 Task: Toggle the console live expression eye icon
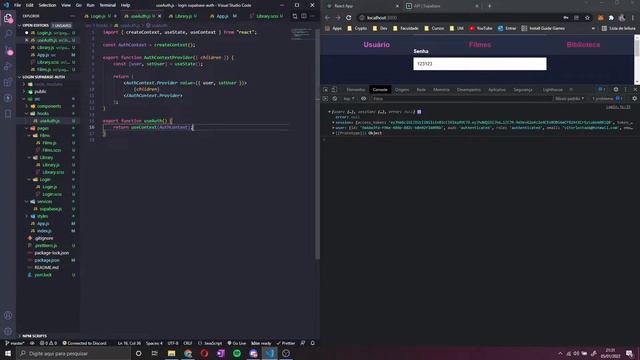pos(363,98)
